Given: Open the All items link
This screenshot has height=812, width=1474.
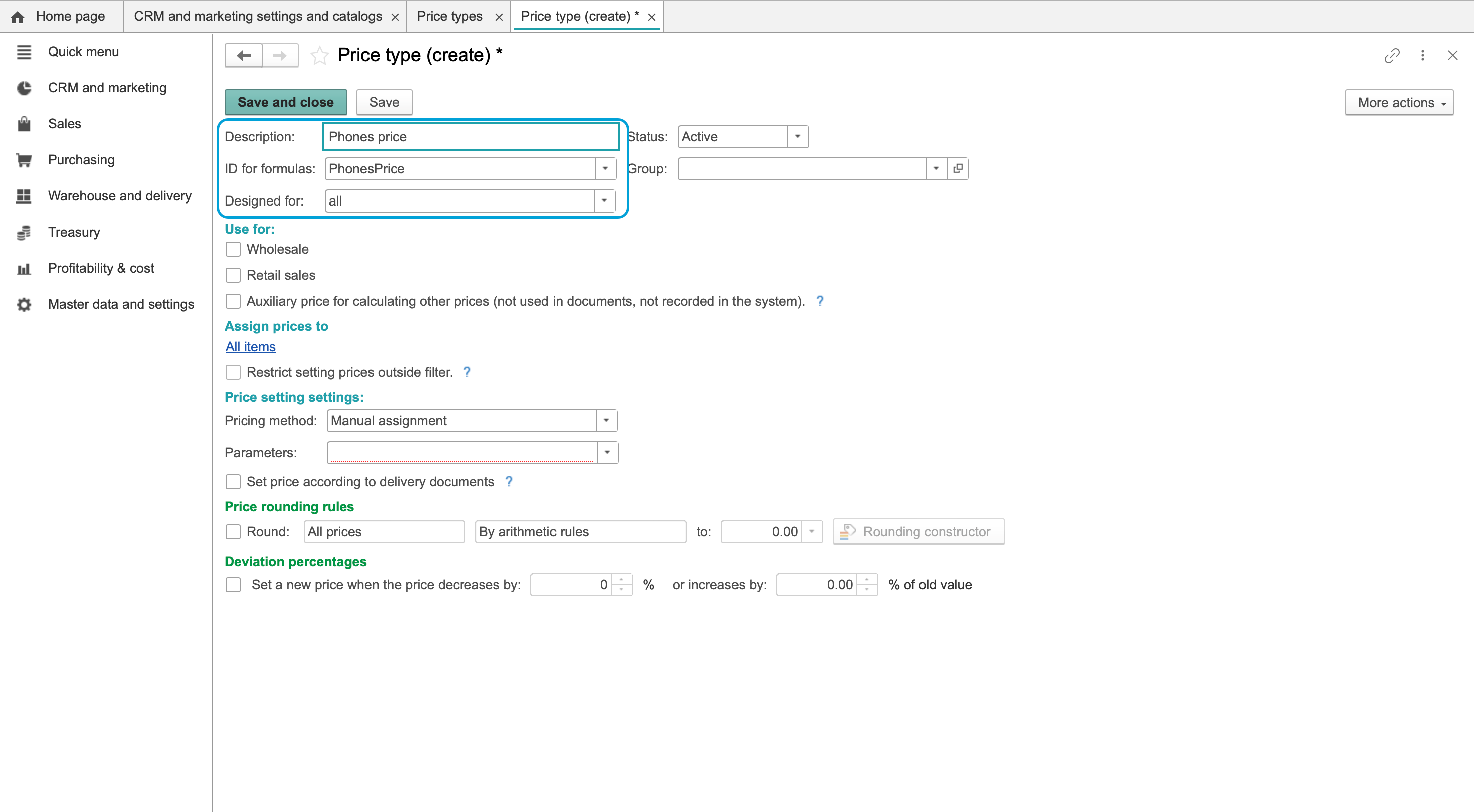Looking at the screenshot, I should click(251, 347).
